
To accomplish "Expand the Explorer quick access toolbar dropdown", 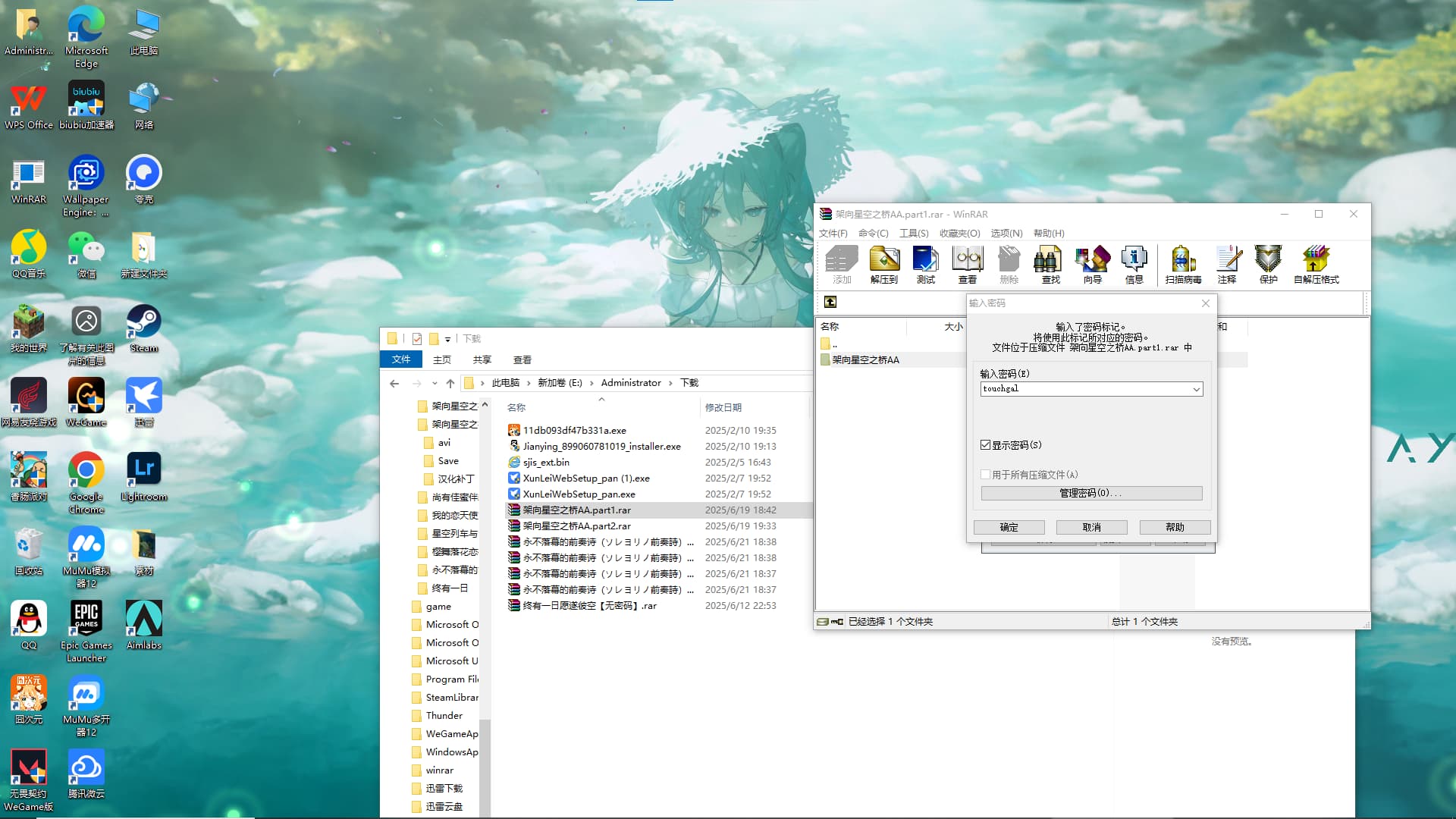I will (x=447, y=339).
